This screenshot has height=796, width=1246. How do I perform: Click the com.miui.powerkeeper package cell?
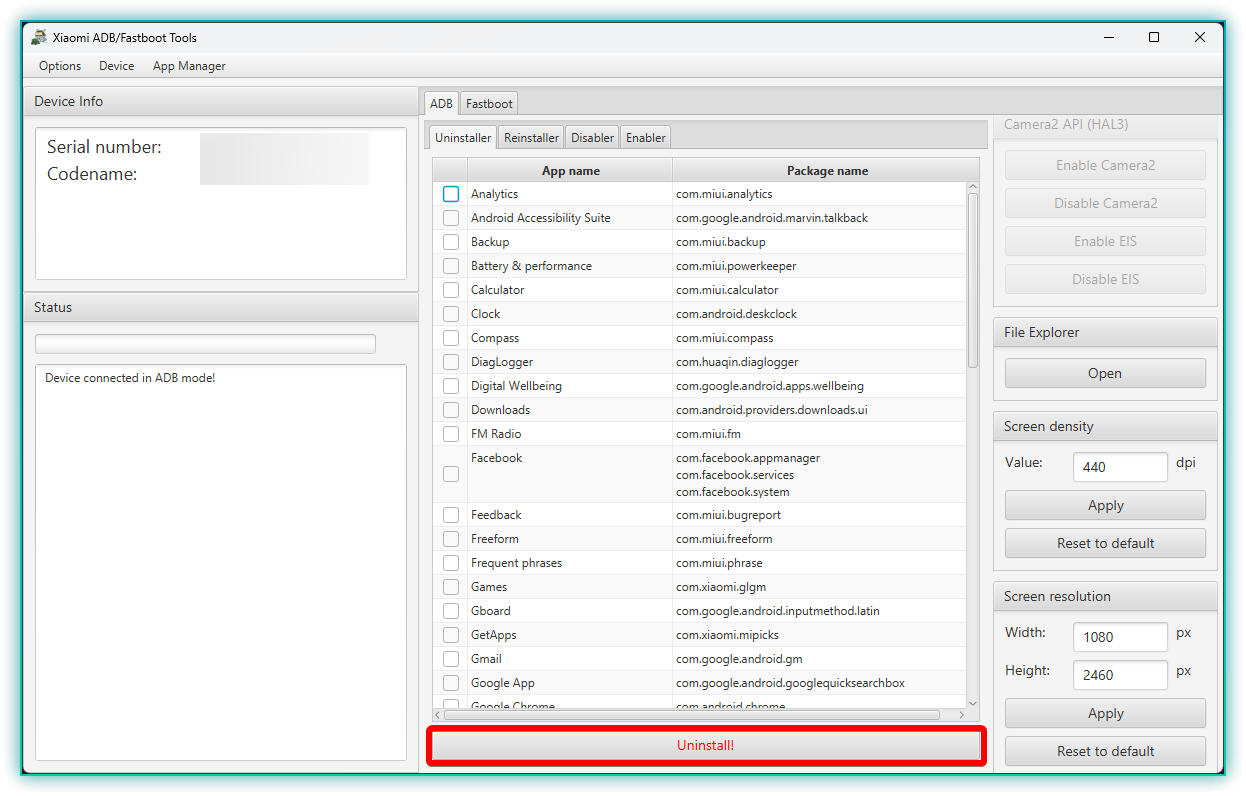click(820, 266)
